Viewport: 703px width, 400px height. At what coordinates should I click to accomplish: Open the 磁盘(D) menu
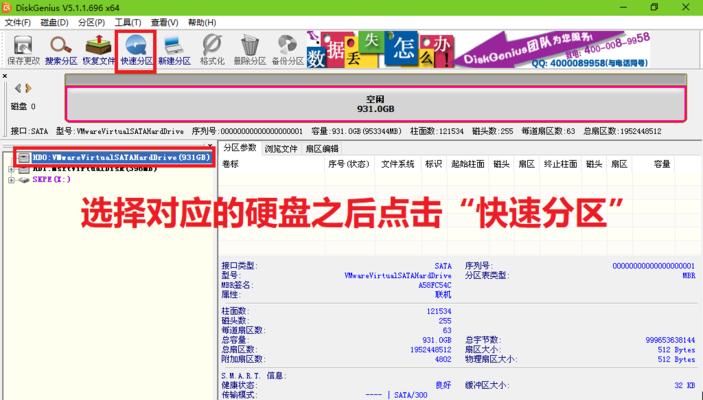pyautogui.click(x=54, y=22)
